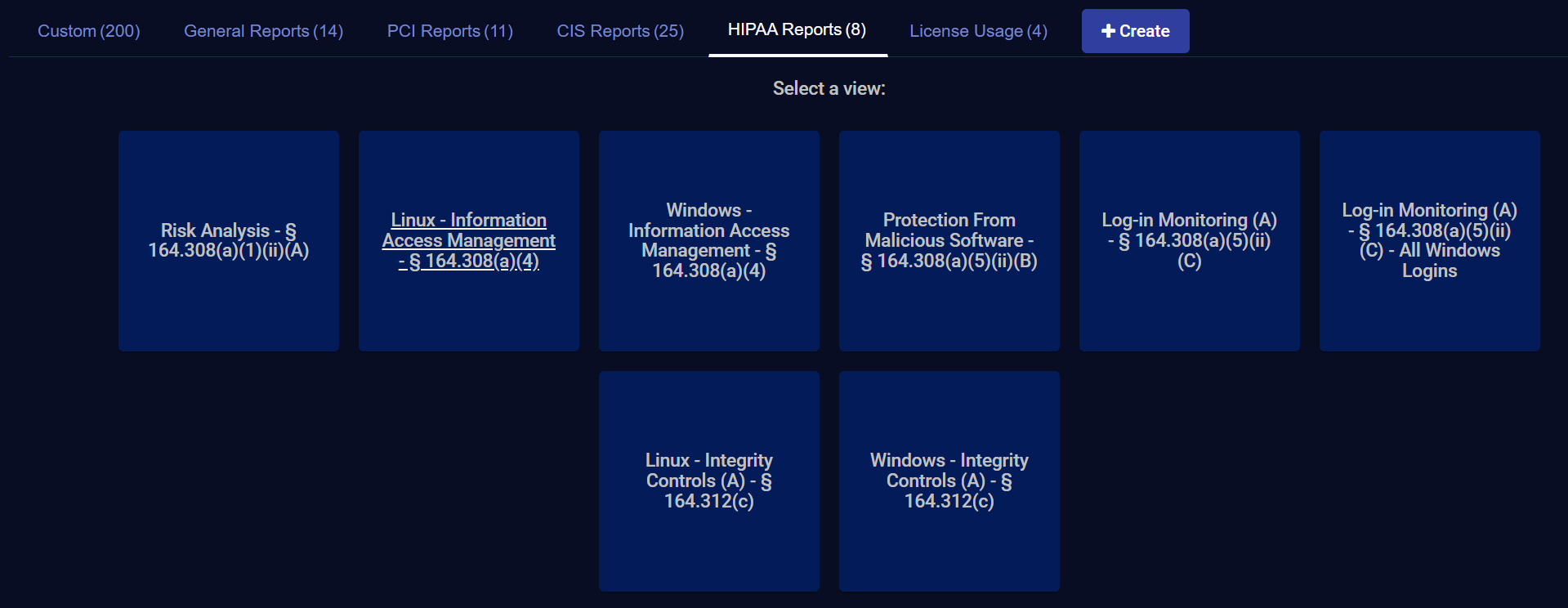Follow the underlined Linux Information Access Management link
The image size is (1568, 608).
click(469, 240)
